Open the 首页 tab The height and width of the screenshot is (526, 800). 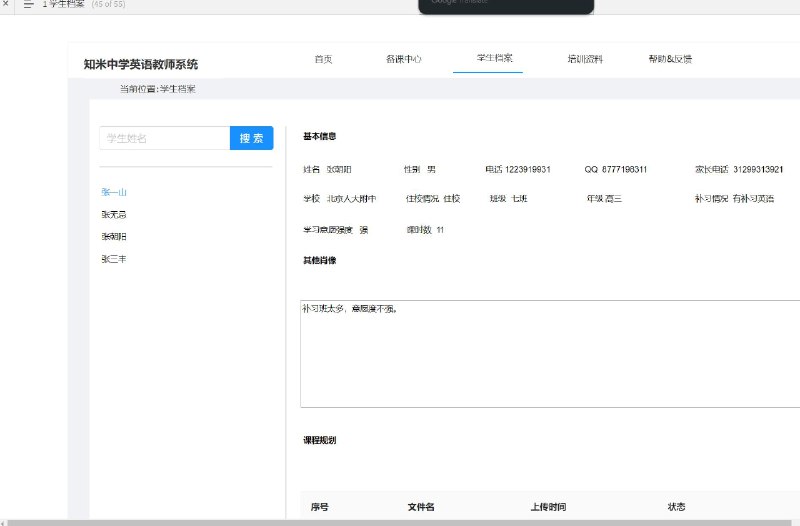pyautogui.click(x=323, y=59)
